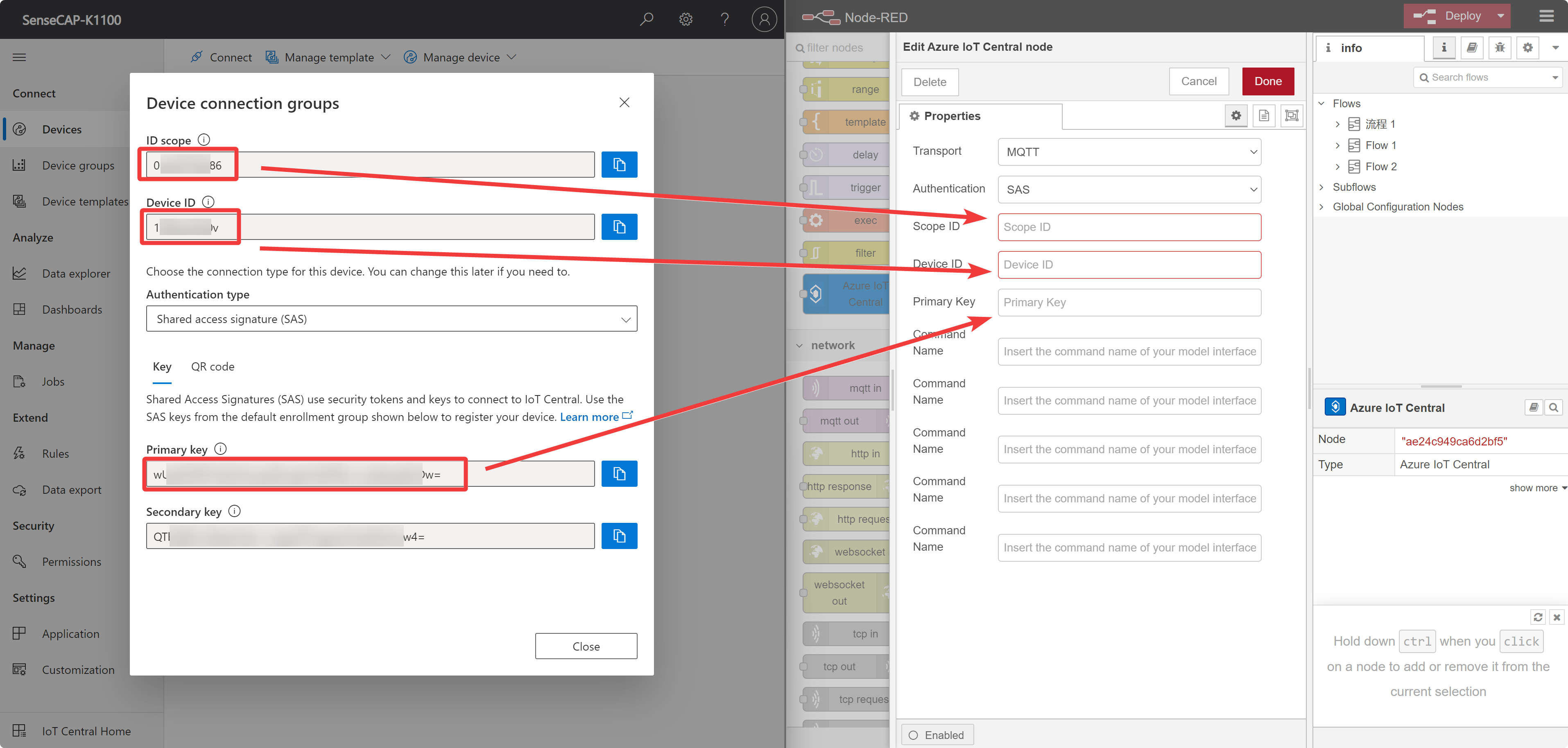Open the Deploy options arrow
Screen dimensions: 1568x748
1500,16
